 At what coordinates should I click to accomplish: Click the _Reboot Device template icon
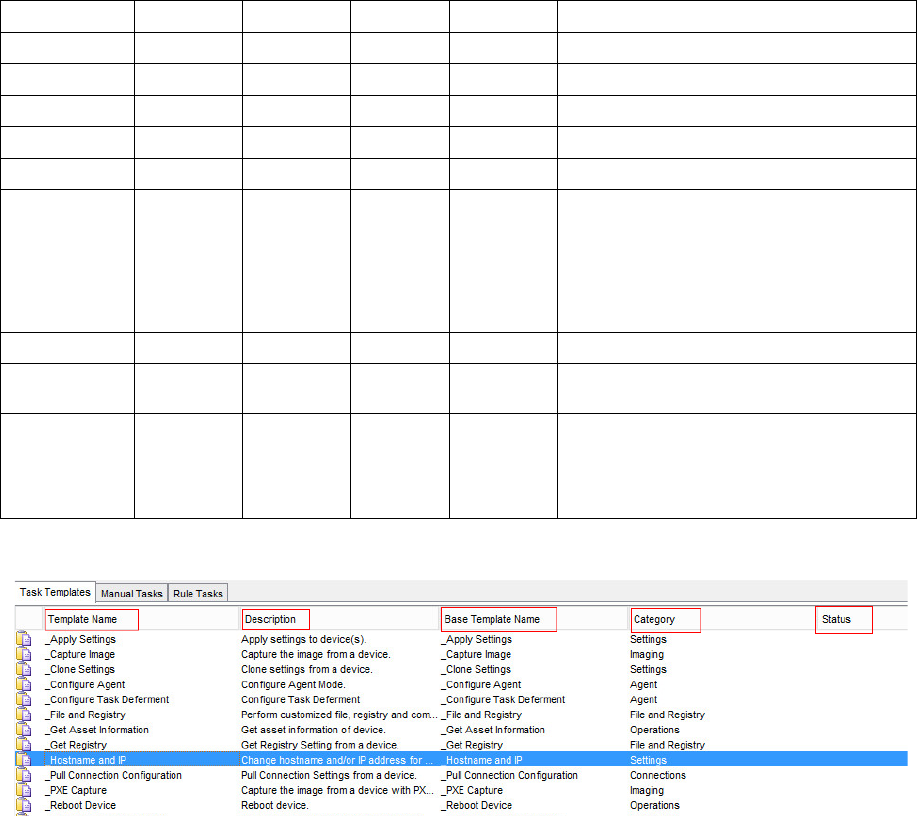point(23,805)
